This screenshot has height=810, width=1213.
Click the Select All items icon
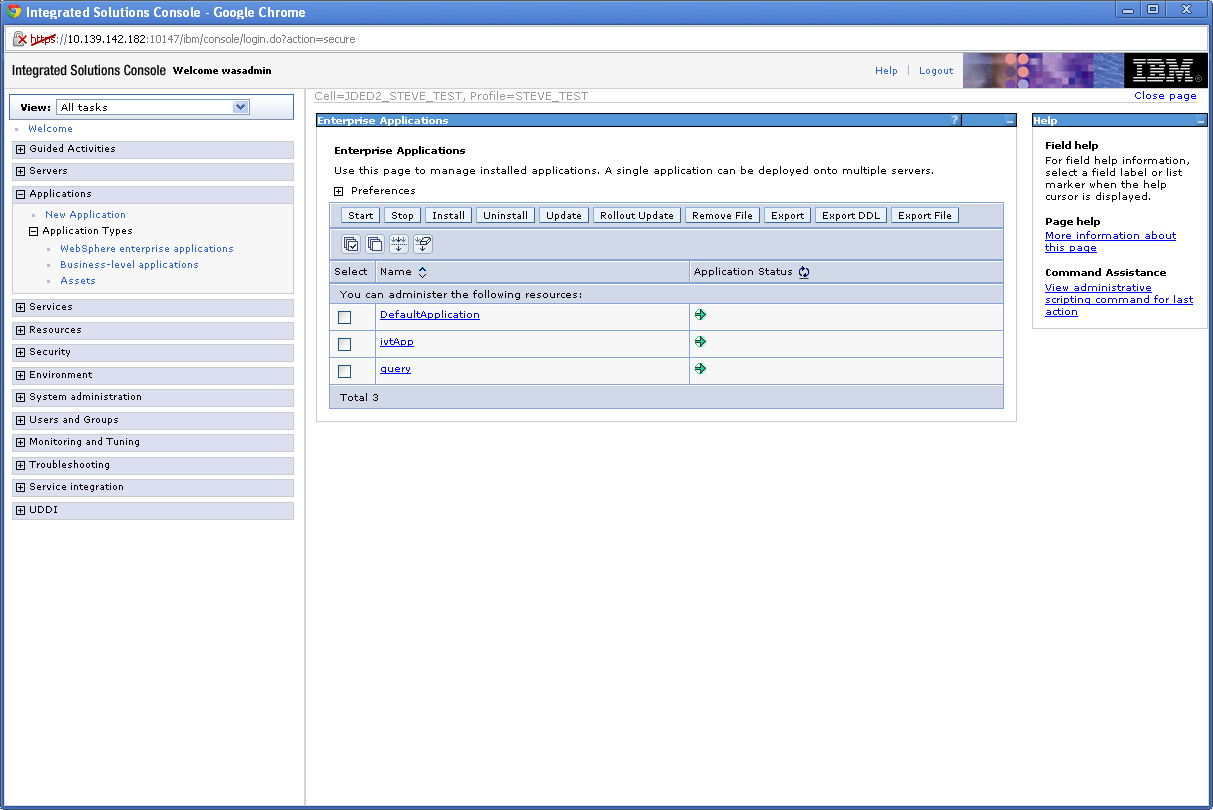tap(351, 244)
